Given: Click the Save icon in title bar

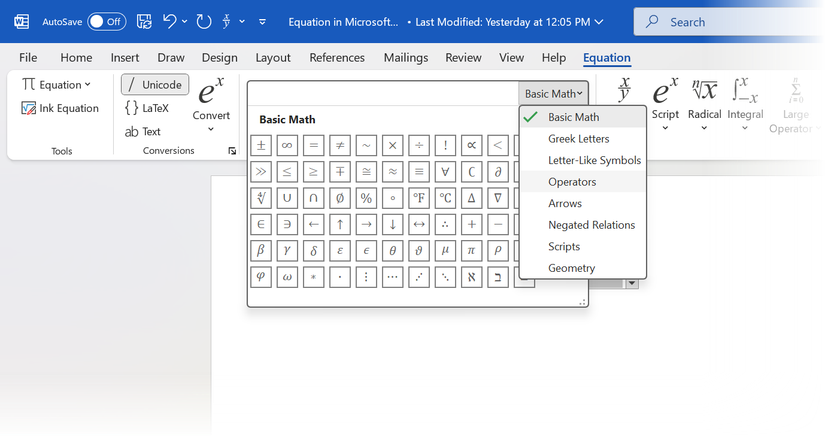Looking at the screenshot, I should coord(144,21).
